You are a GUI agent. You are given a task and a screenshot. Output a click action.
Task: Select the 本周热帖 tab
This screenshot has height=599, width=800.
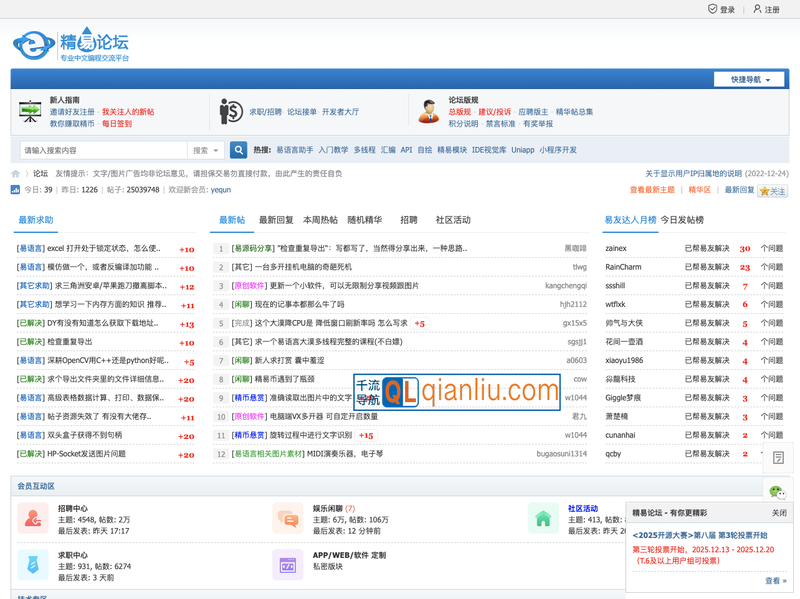click(x=320, y=220)
